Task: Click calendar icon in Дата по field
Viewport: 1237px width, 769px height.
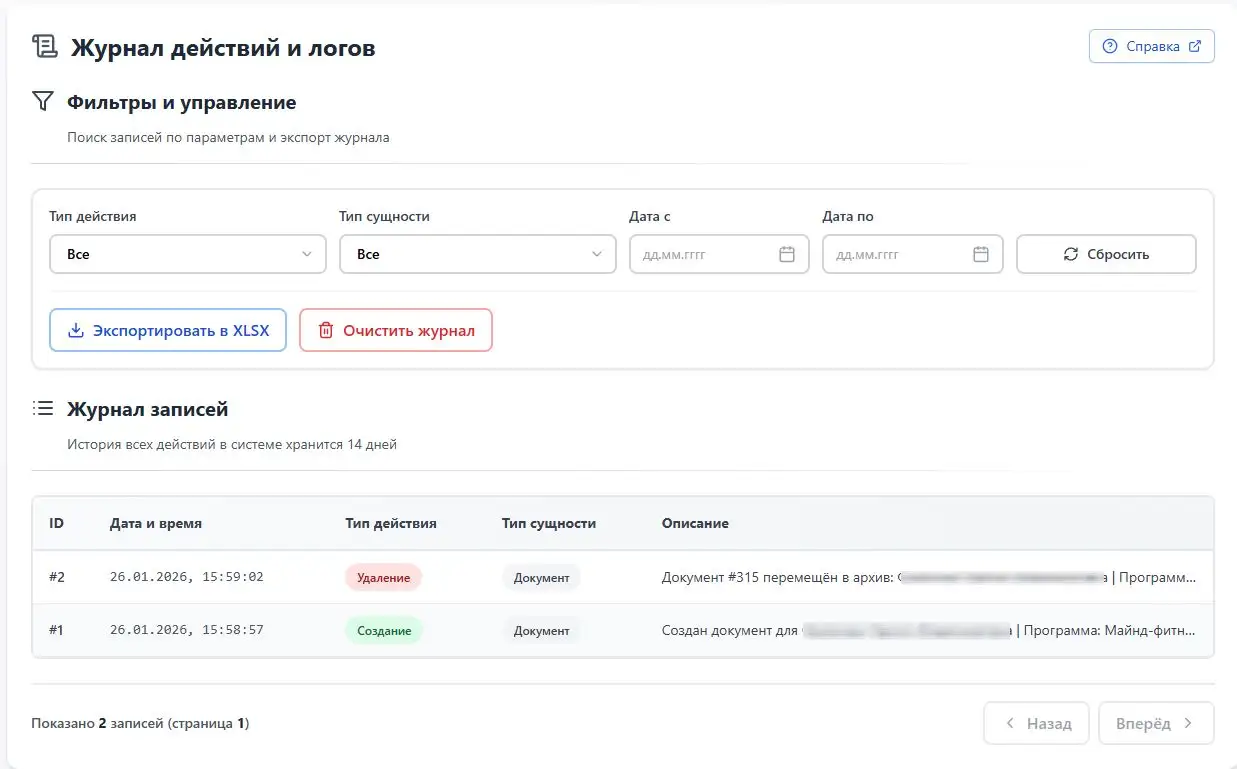Action: 981,254
